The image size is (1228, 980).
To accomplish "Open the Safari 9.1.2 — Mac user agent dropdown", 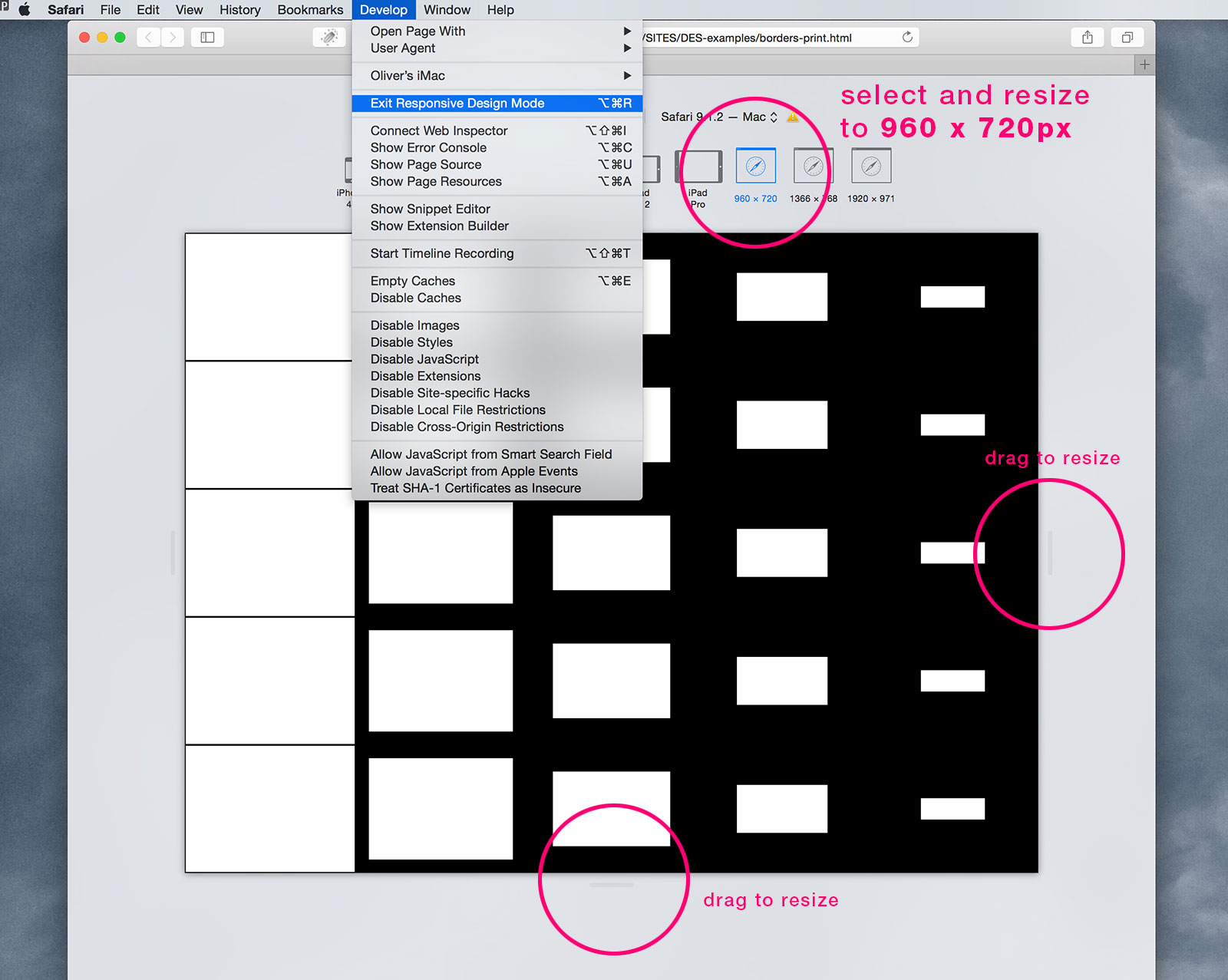I will coord(720,117).
